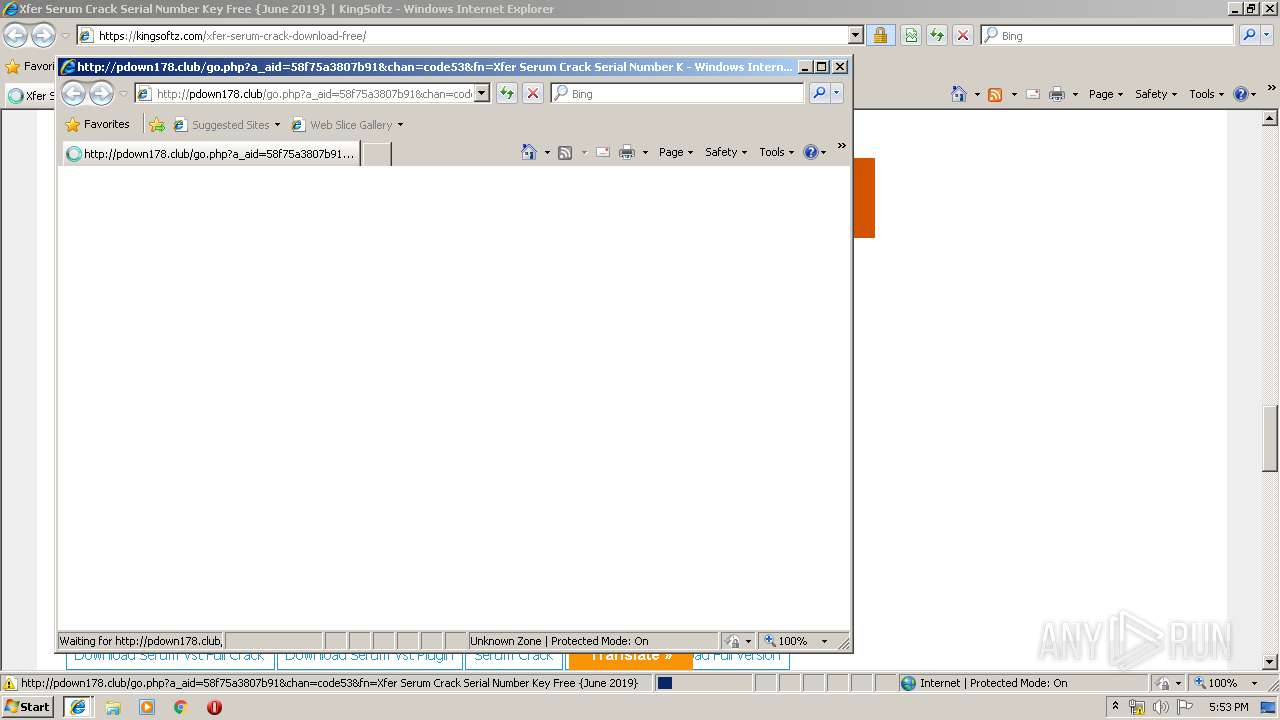Click security lock icon in main address bar
The image size is (1280, 720).
(880, 35)
